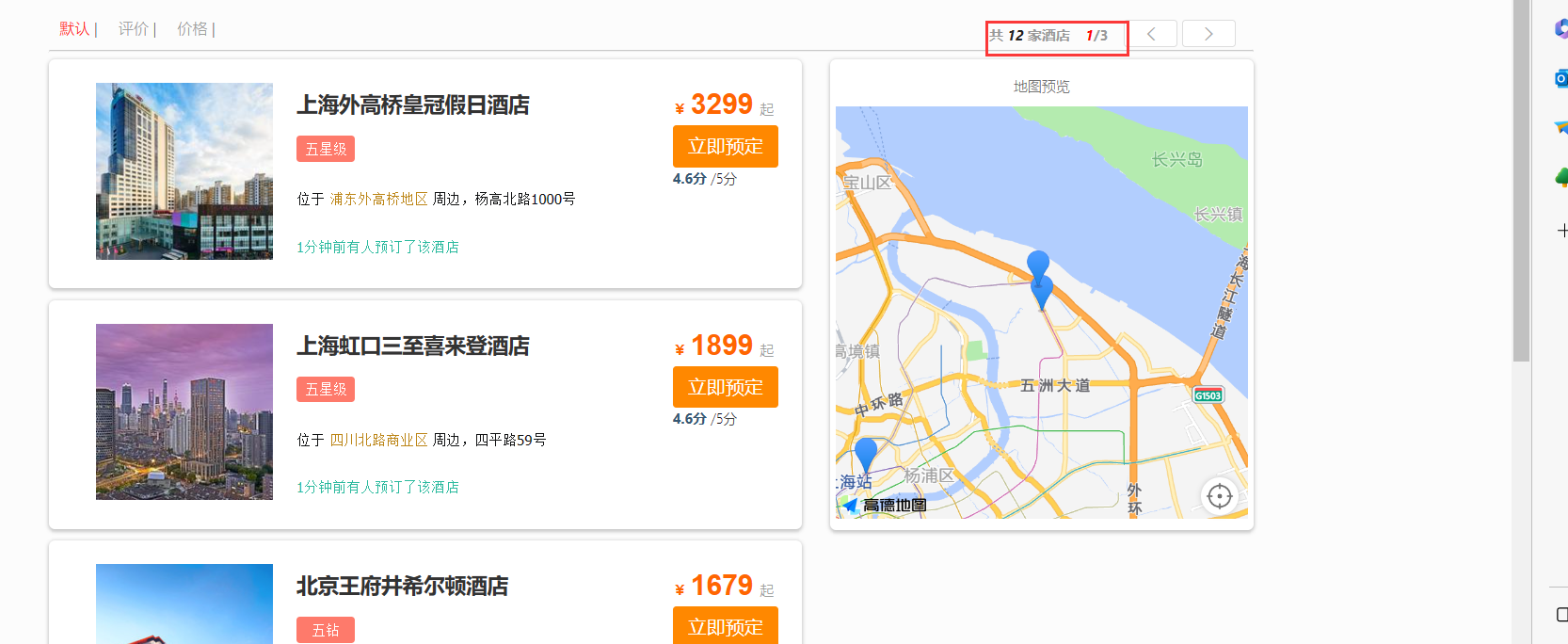
Task: Click the 五洲大道 label on map
Action: point(1055,385)
